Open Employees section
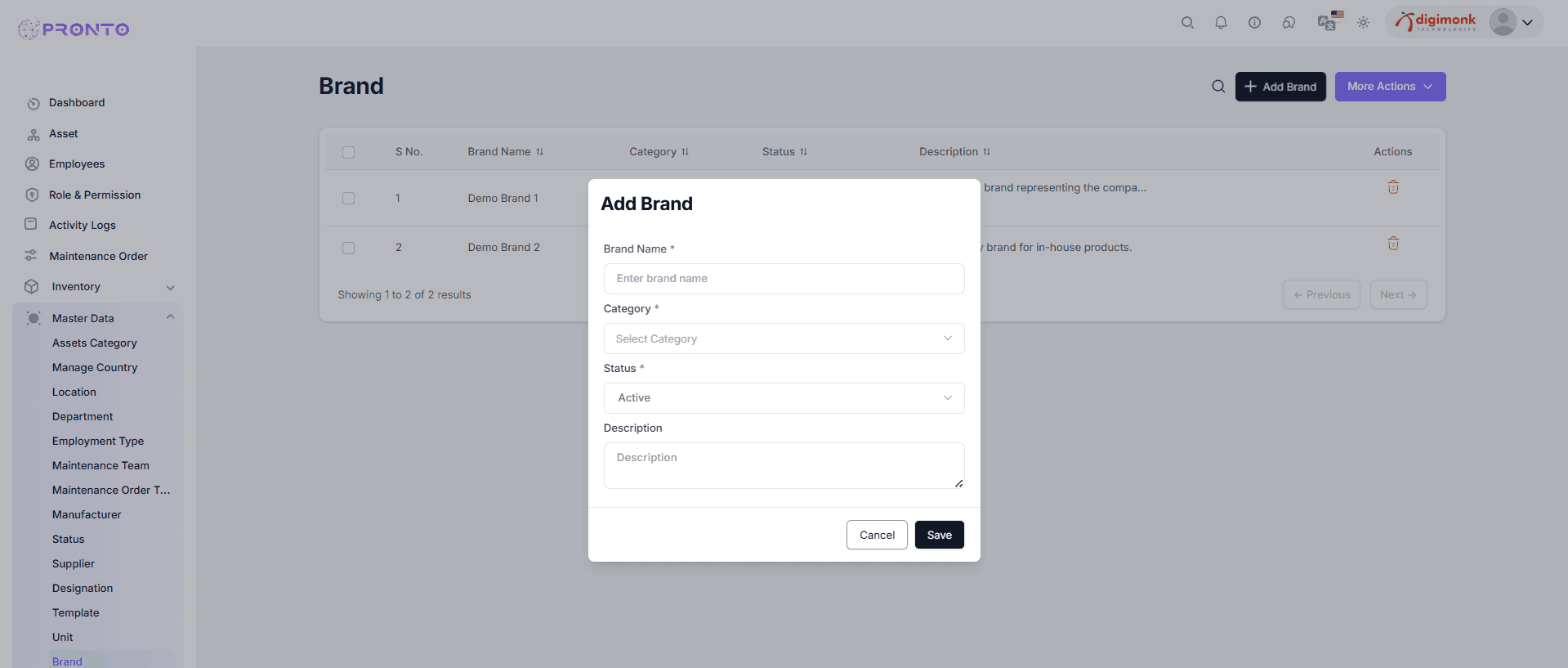This screenshot has width=1568, height=668. [77, 164]
